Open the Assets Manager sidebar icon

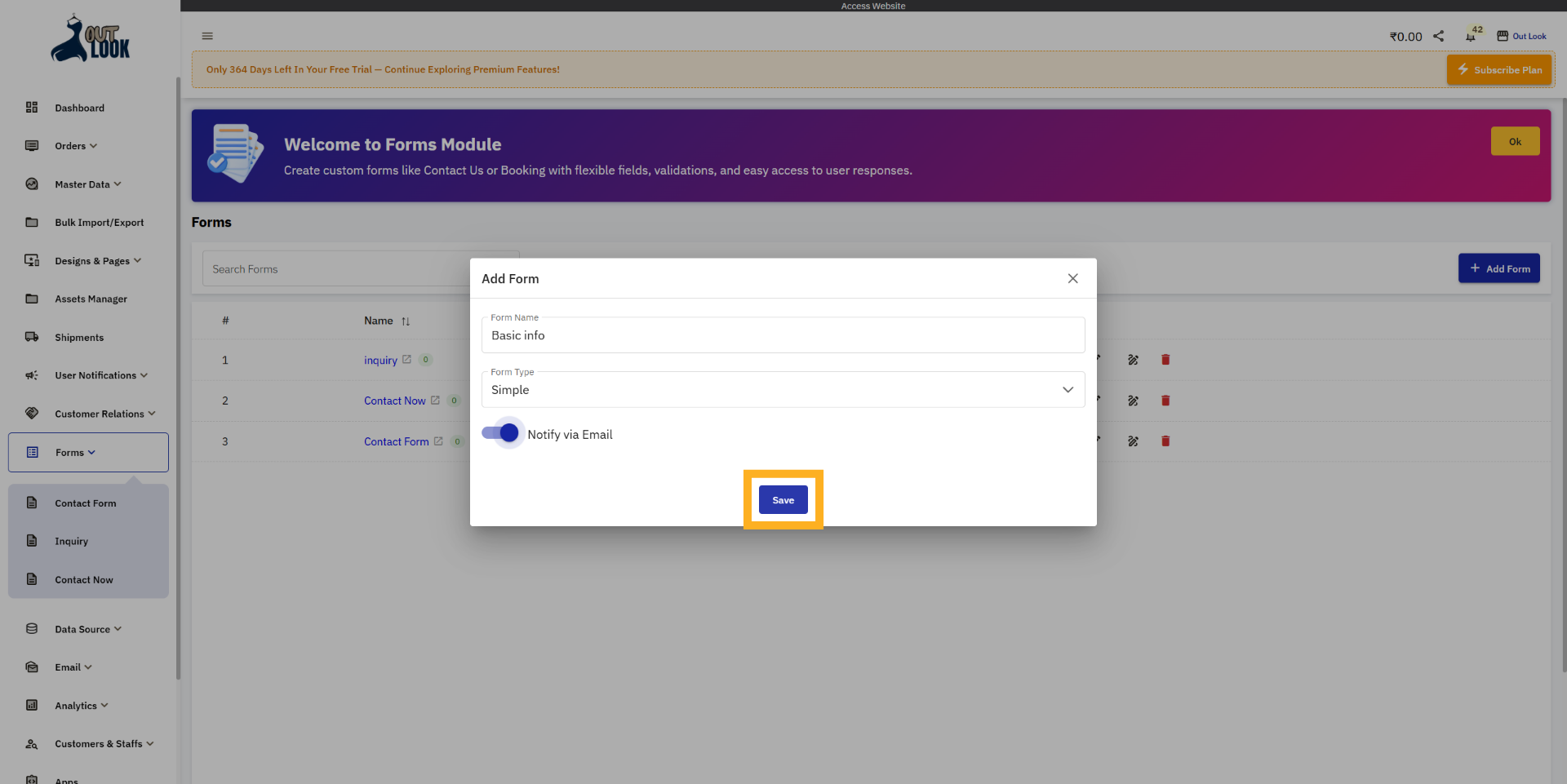[x=32, y=299]
